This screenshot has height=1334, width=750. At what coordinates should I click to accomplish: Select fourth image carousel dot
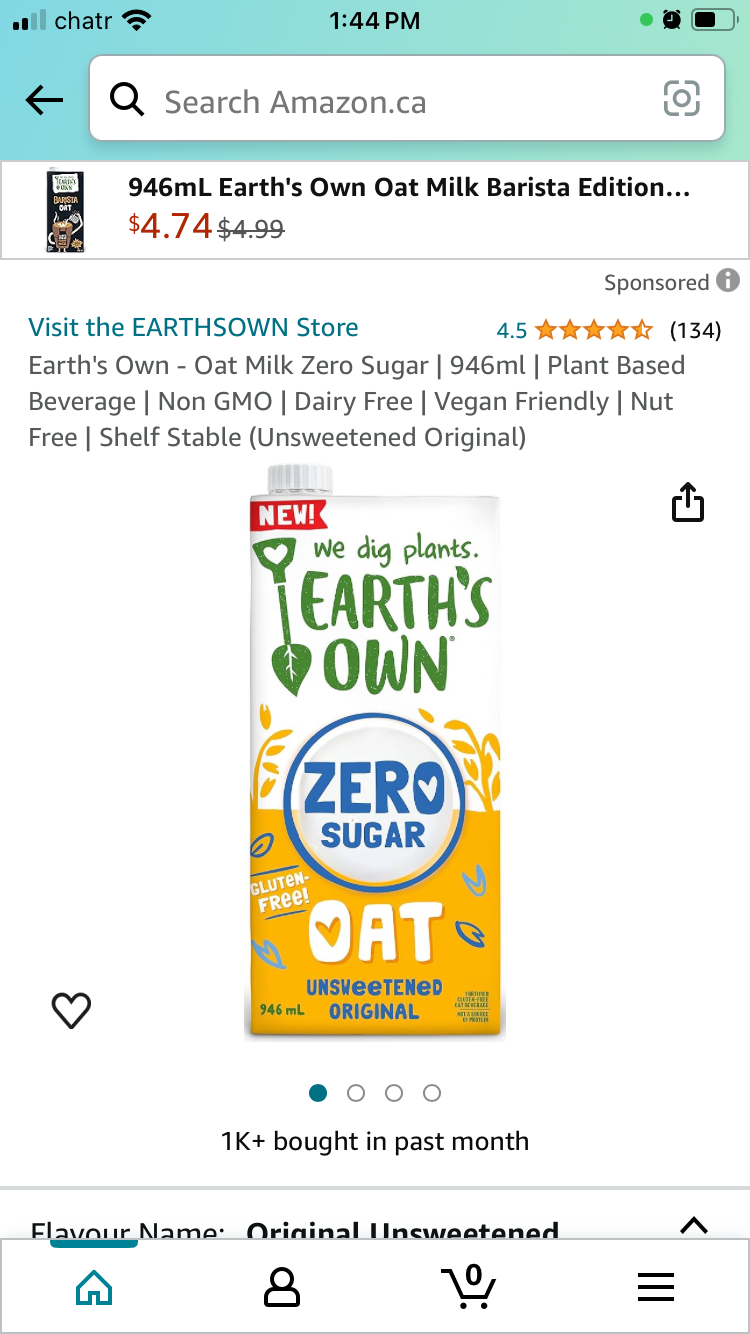coord(432,1093)
